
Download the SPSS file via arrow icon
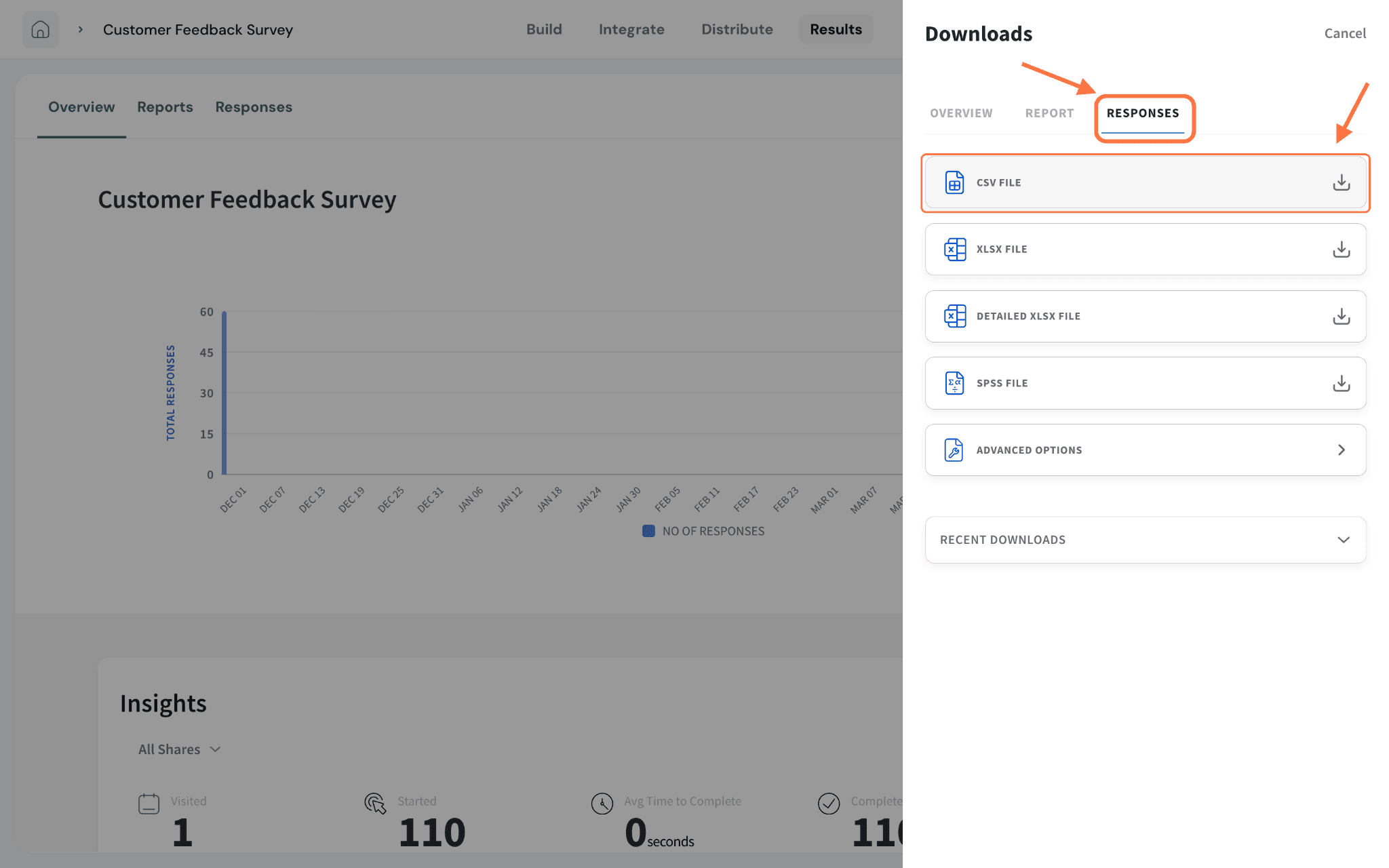pyautogui.click(x=1341, y=383)
